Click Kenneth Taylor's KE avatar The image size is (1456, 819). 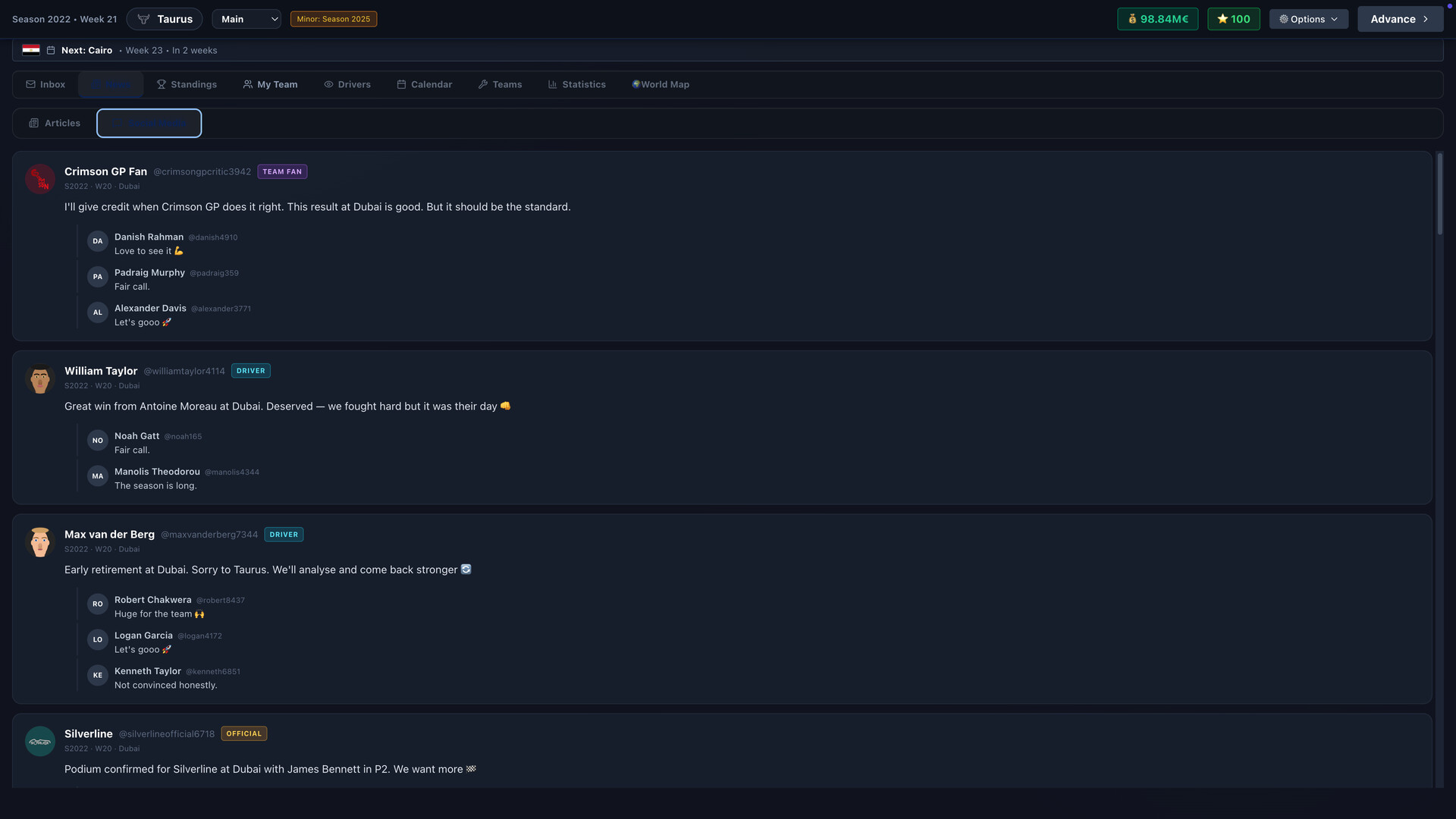pyautogui.click(x=98, y=676)
